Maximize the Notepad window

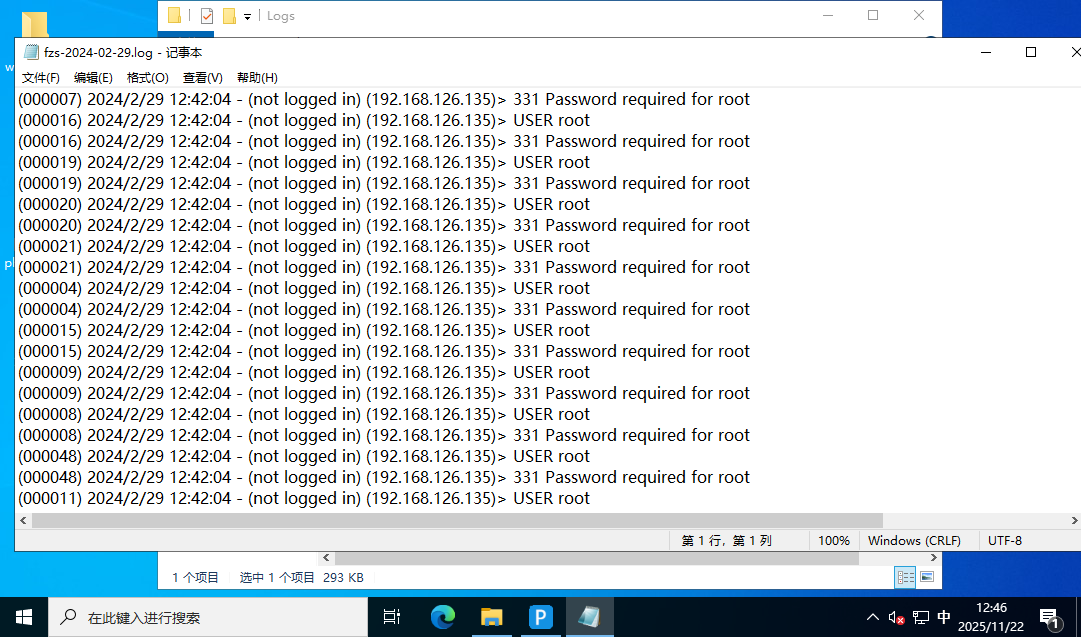pyautogui.click(x=1031, y=52)
